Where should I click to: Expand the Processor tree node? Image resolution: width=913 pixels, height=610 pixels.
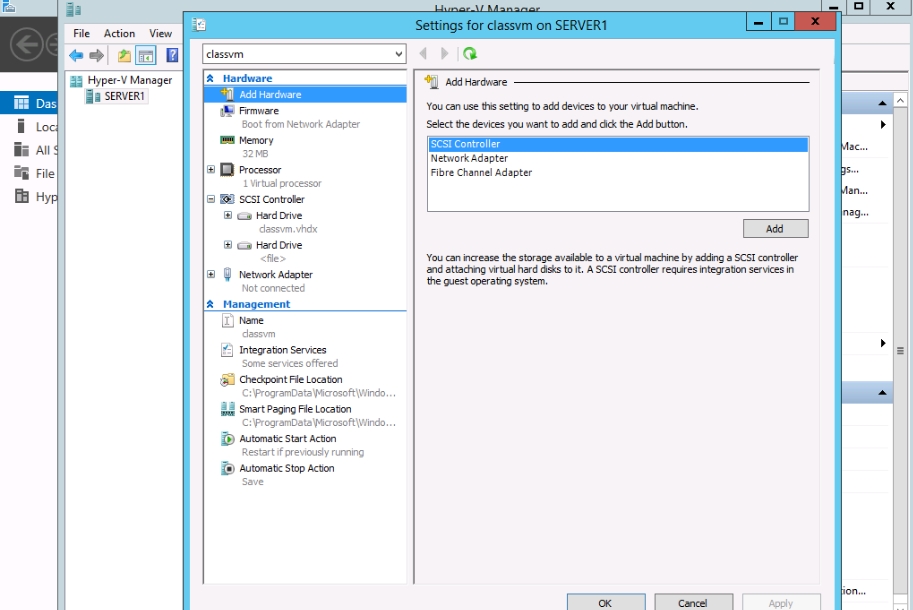tap(211, 170)
